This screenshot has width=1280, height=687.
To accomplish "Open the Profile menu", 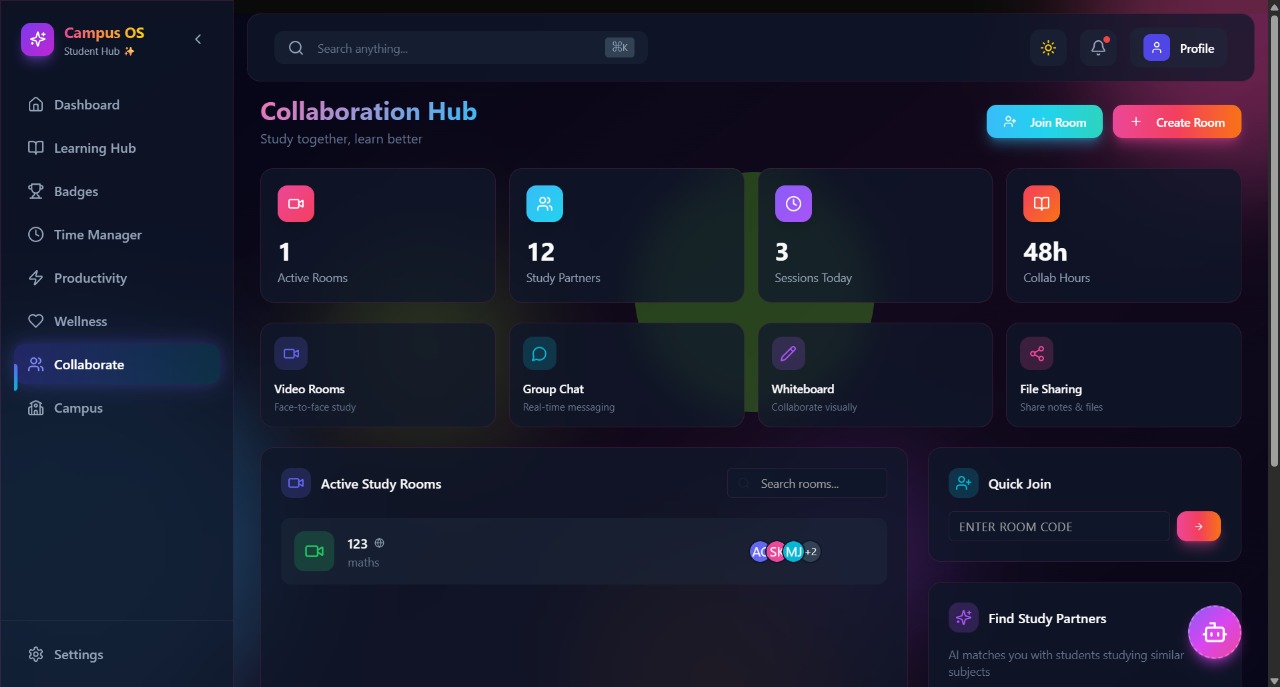I will (x=1179, y=48).
